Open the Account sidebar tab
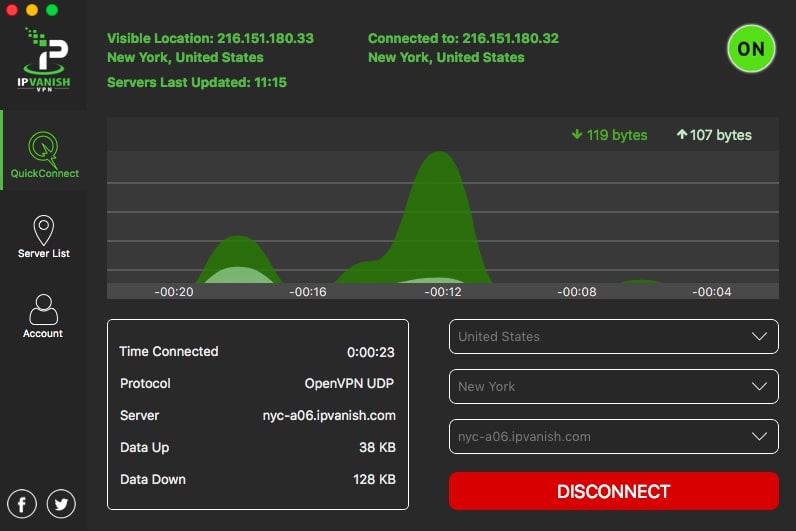Viewport: 796px width, 531px height. click(x=43, y=316)
